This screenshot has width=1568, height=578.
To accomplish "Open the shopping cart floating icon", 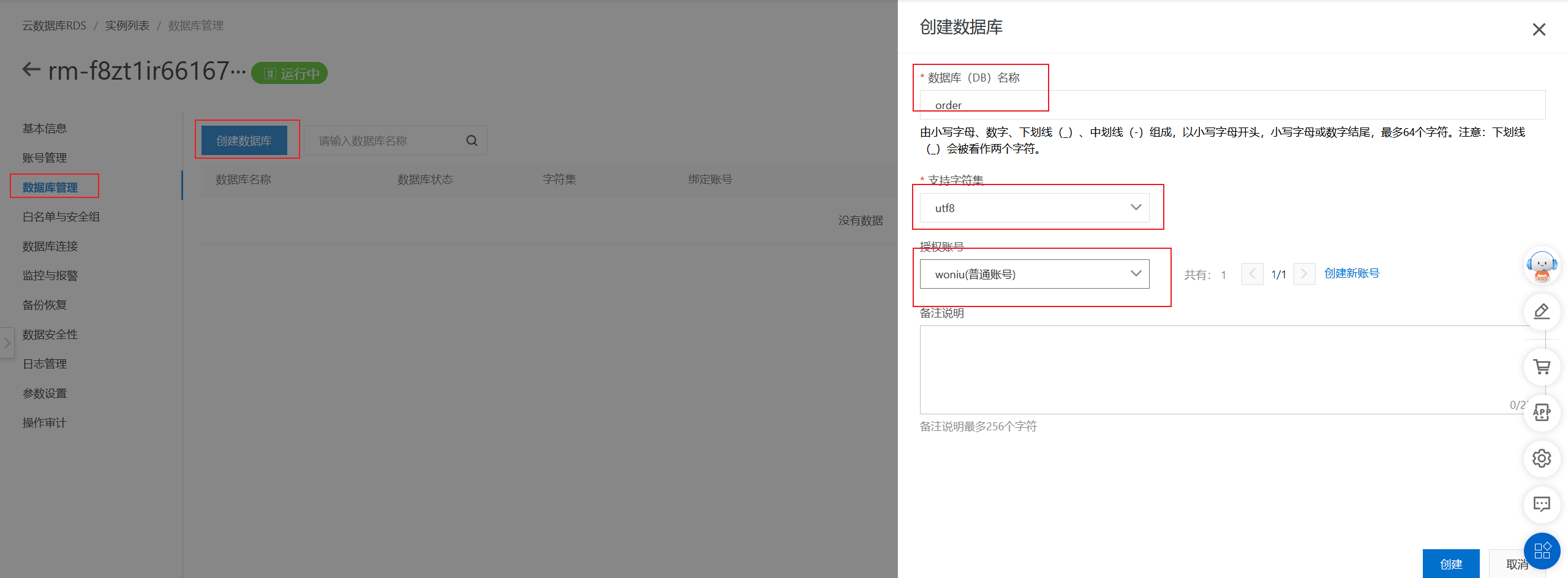I will (1542, 367).
